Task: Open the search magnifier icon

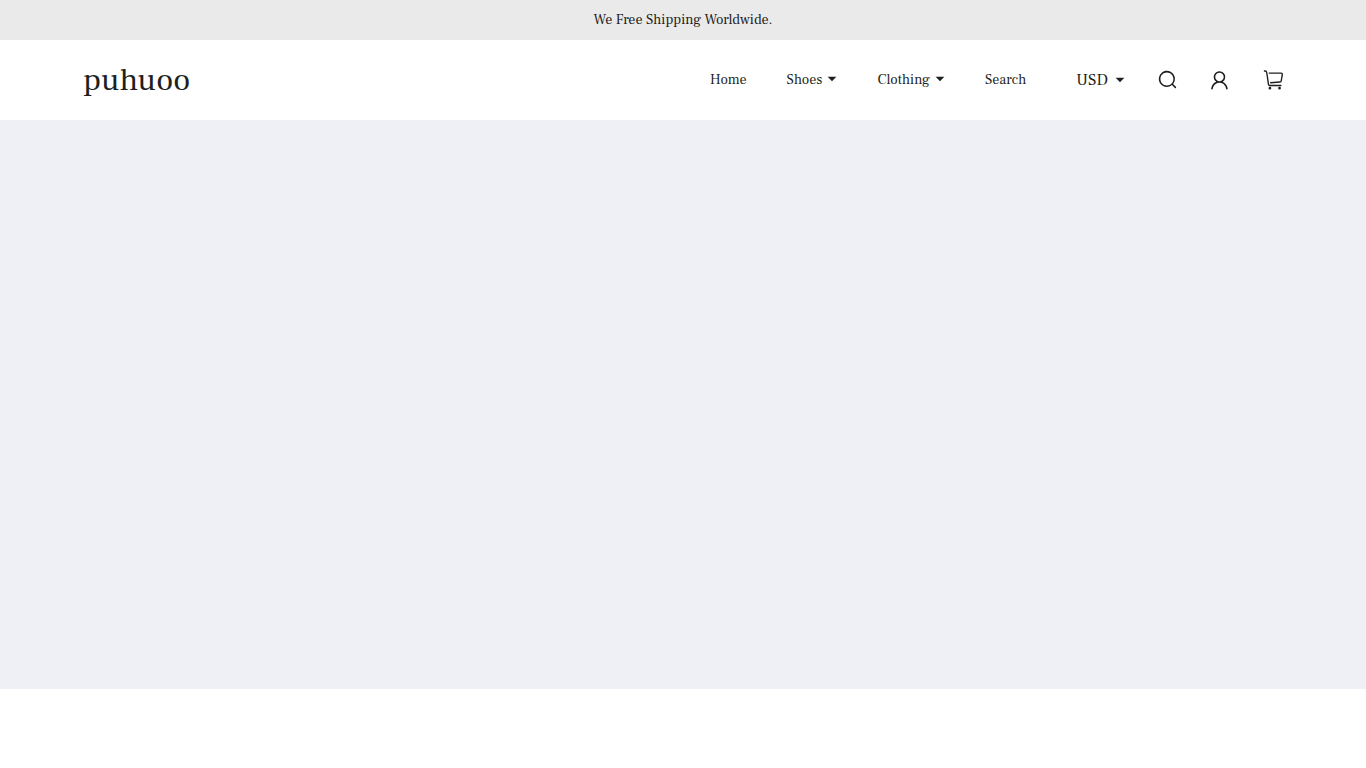Action: pyautogui.click(x=1167, y=80)
